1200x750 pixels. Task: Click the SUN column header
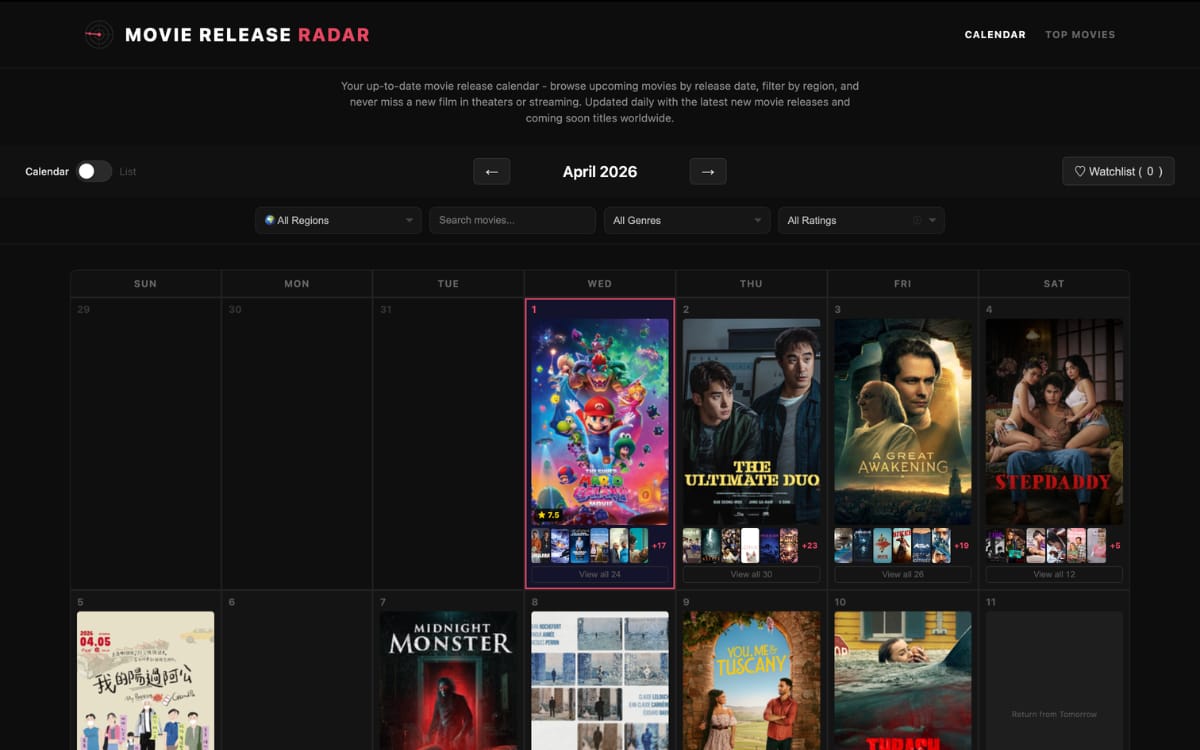(146, 284)
